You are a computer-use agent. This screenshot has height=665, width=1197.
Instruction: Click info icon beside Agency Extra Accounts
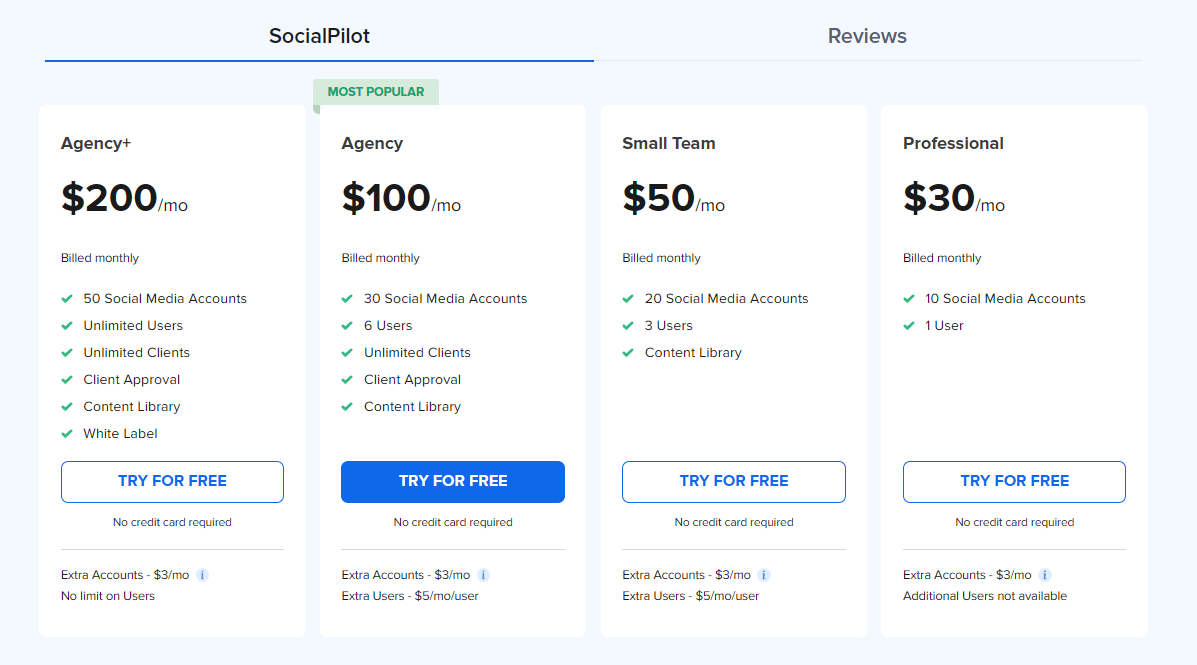483,575
